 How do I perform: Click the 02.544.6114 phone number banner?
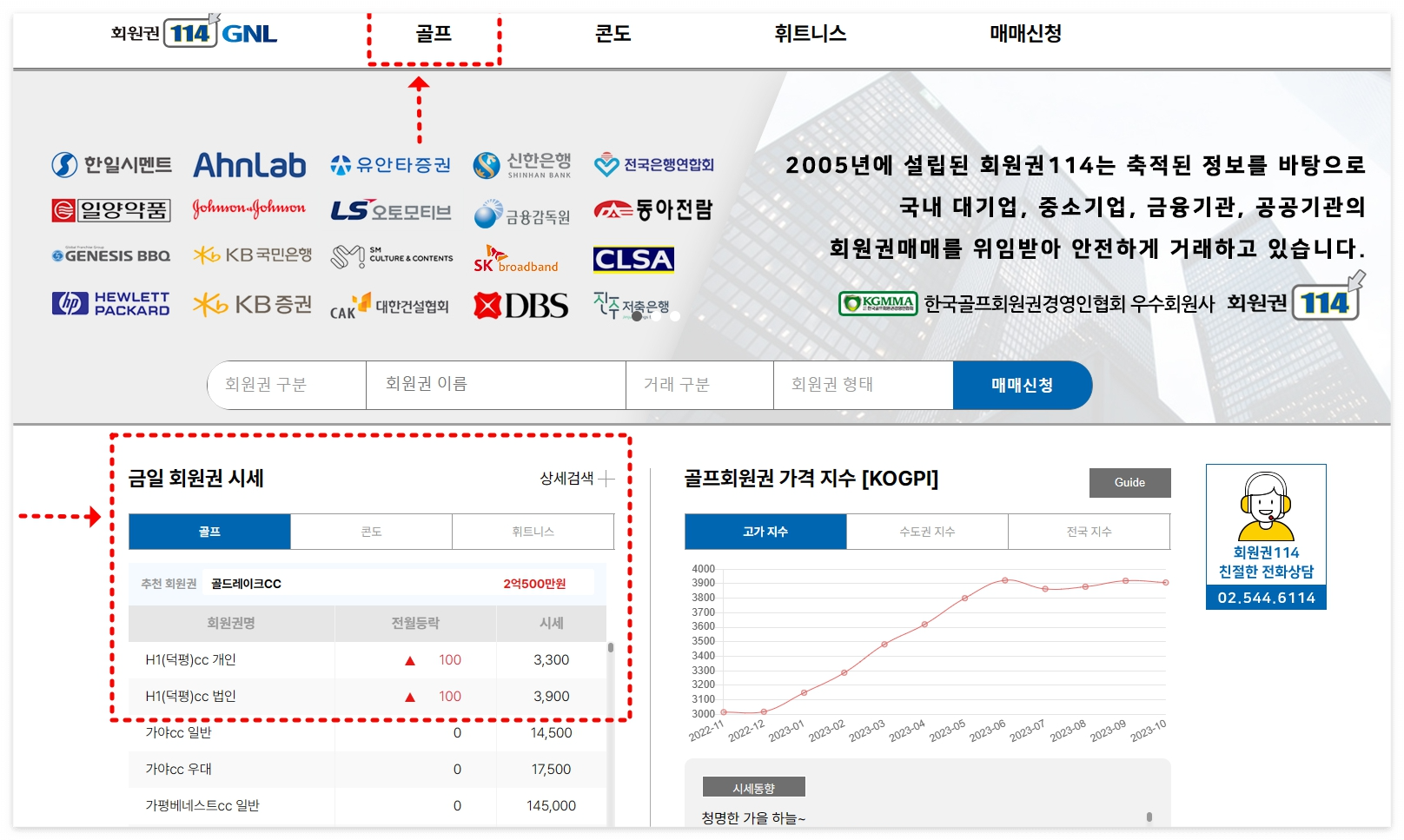click(x=1266, y=598)
